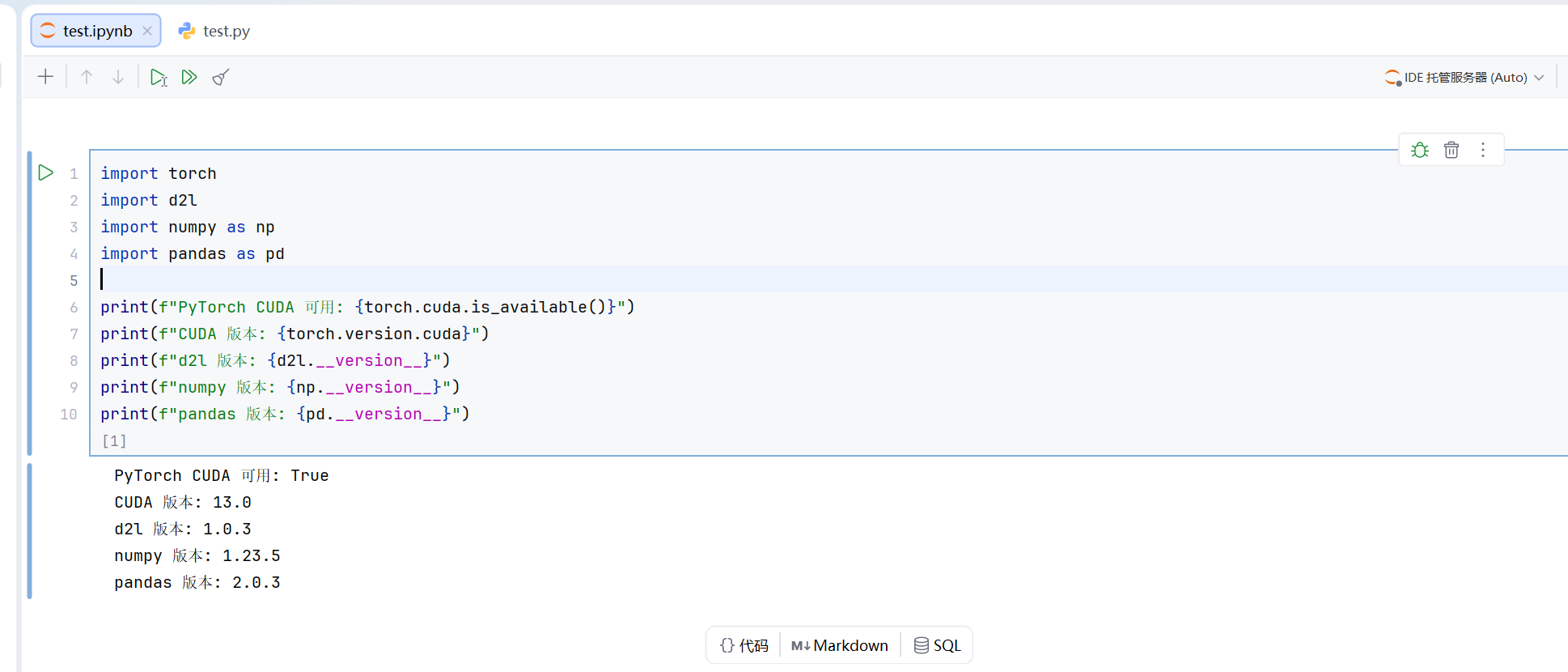Viewport: 1568px width, 672px height.
Task: Click output 'CUDA 版本: 13.0'
Action: click(183, 502)
